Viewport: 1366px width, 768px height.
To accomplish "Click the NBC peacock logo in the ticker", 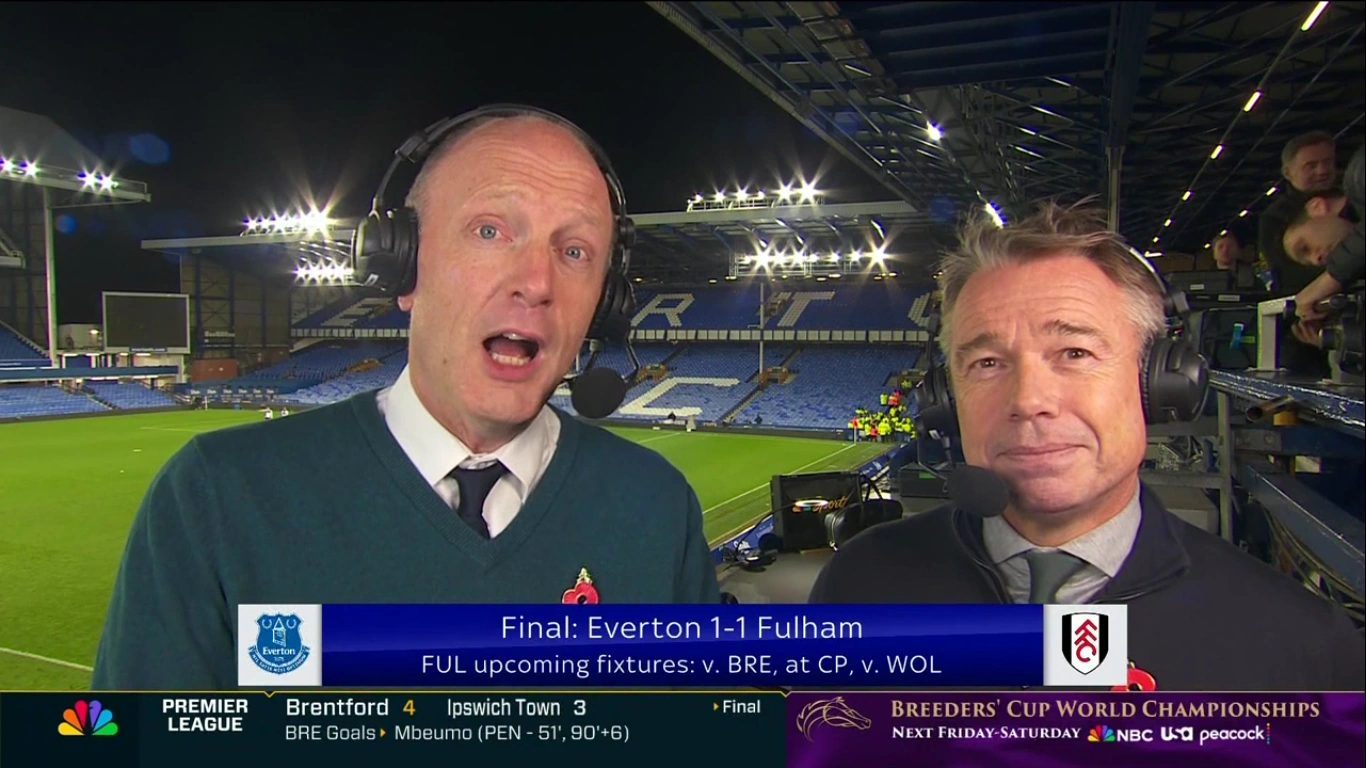I will click(x=87, y=718).
